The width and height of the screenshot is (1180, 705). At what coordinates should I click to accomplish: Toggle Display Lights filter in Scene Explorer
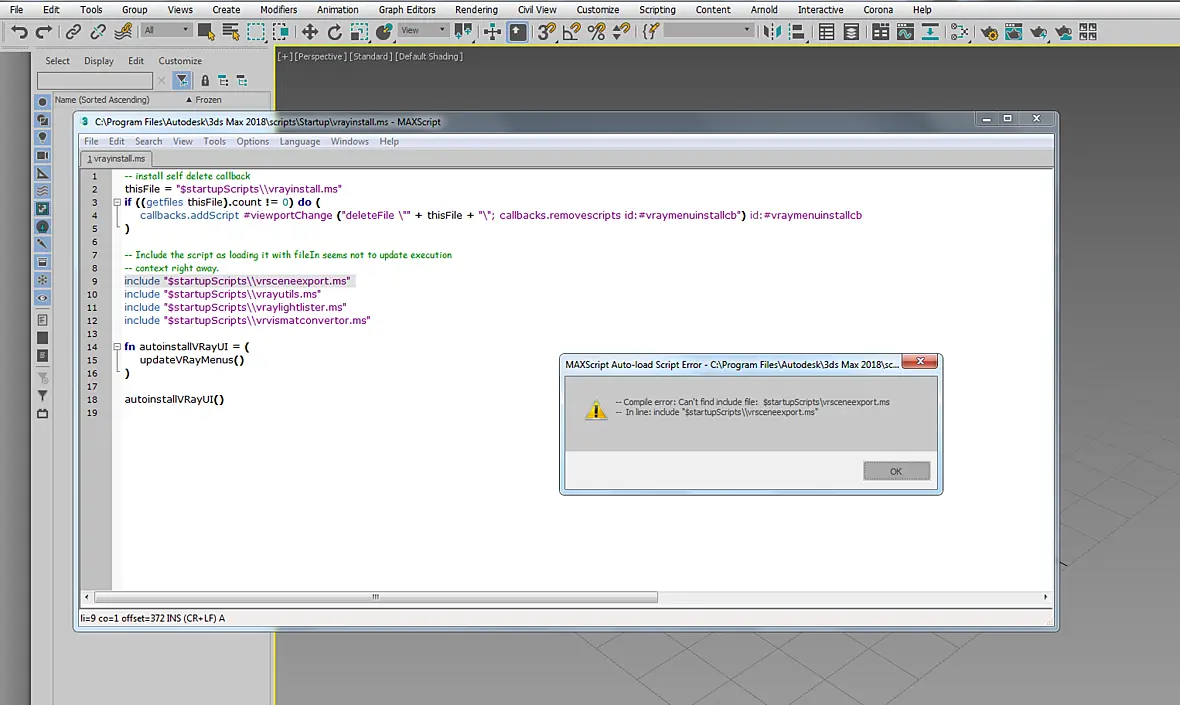(42, 138)
